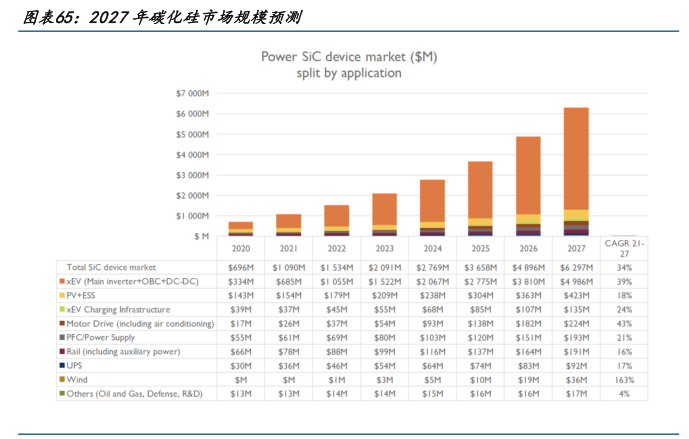Select the xEV Charging Infrastructure legend marker

tap(62, 310)
